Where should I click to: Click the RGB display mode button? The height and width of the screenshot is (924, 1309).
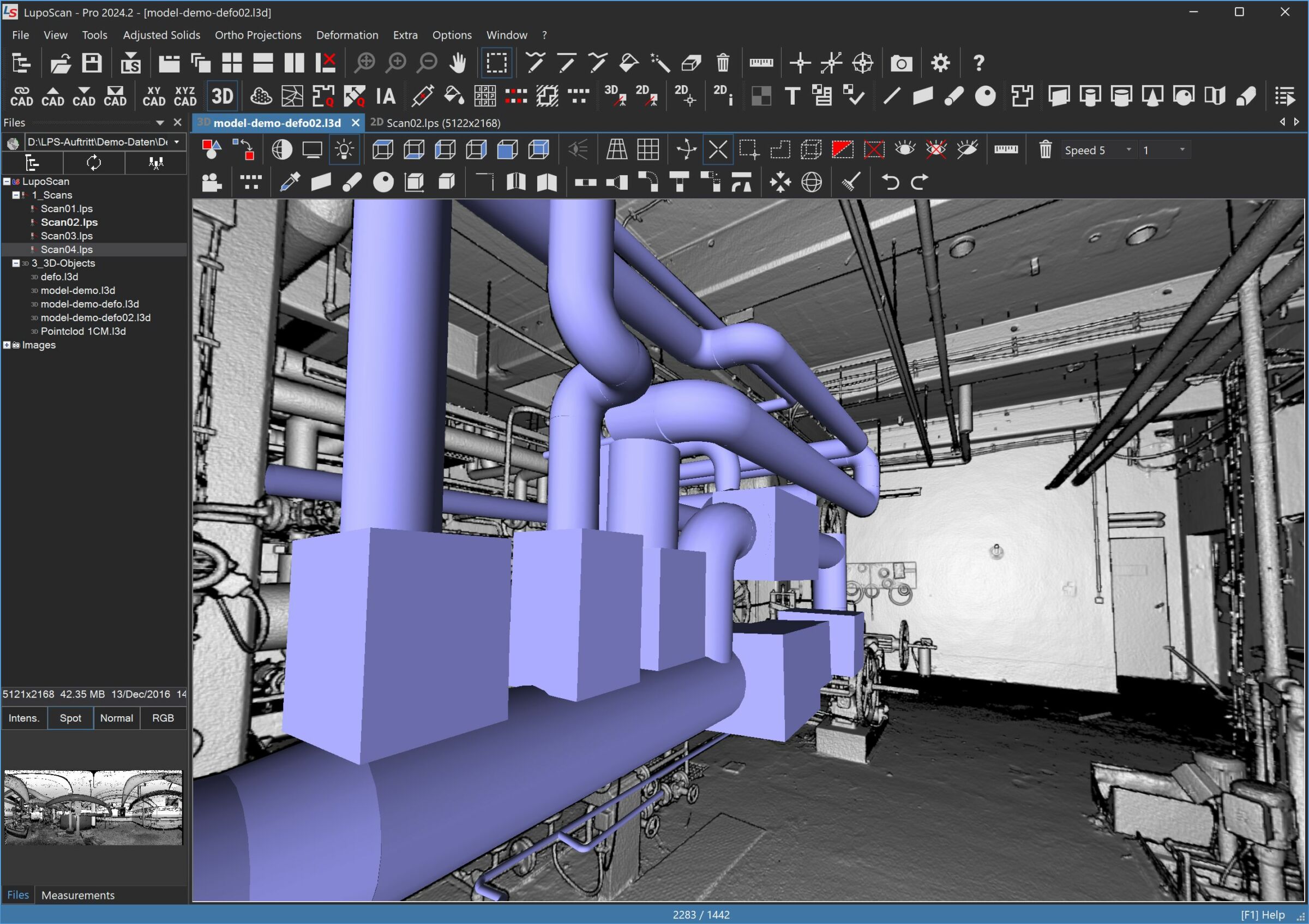click(163, 718)
